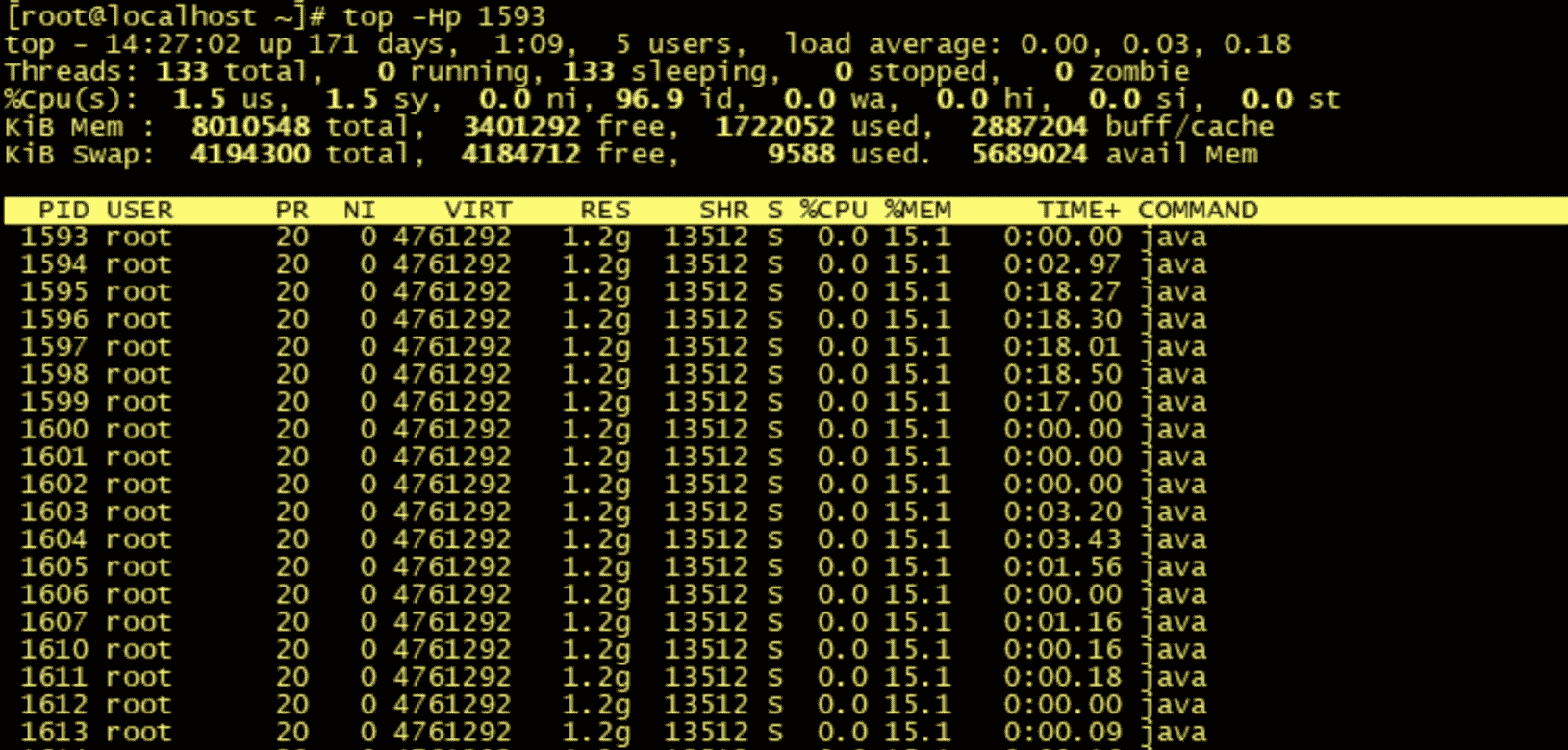
Task: Click the SHR column header
Action: pyautogui.click(x=724, y=210)
